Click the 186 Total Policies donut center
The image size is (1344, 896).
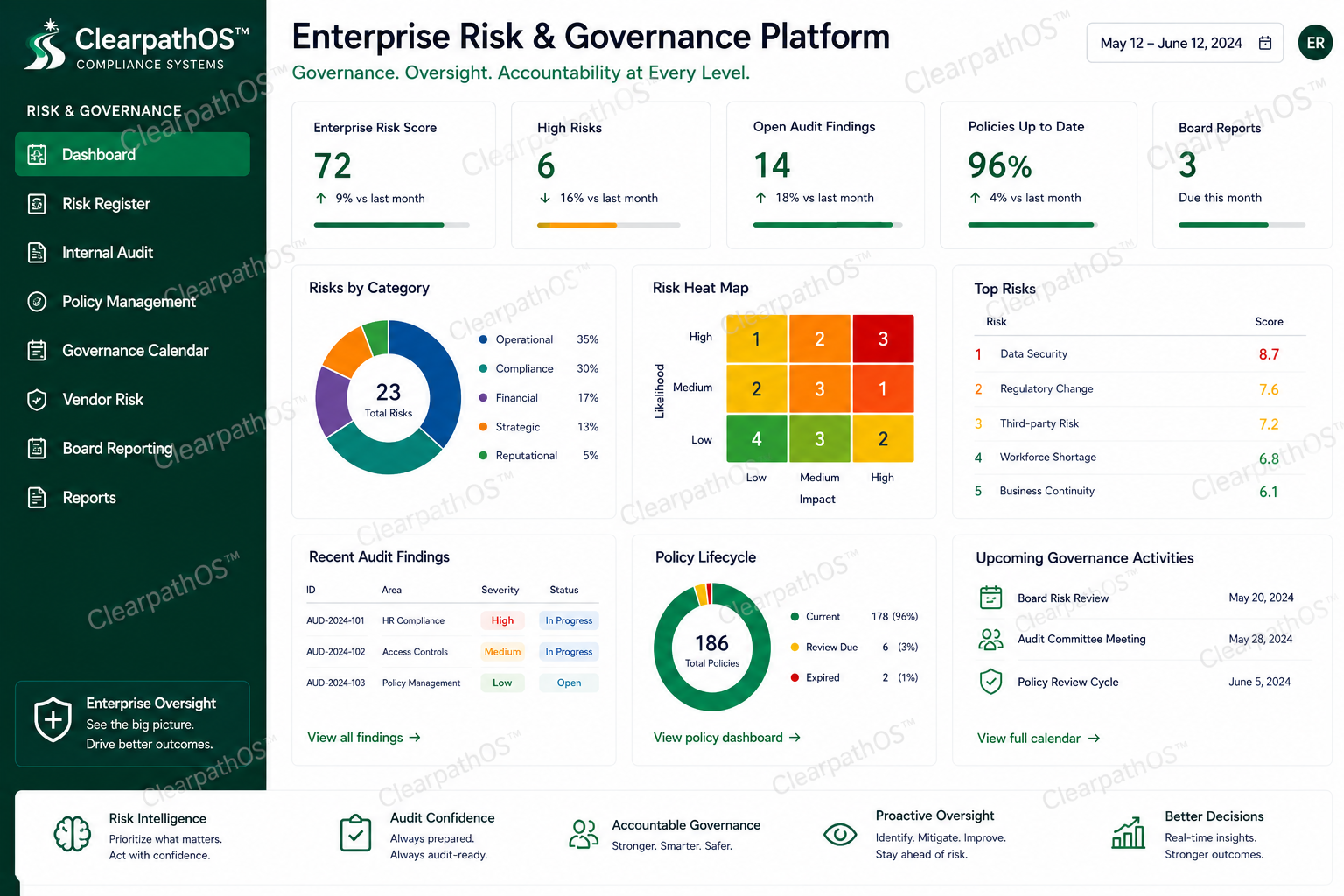click(712, 649)
